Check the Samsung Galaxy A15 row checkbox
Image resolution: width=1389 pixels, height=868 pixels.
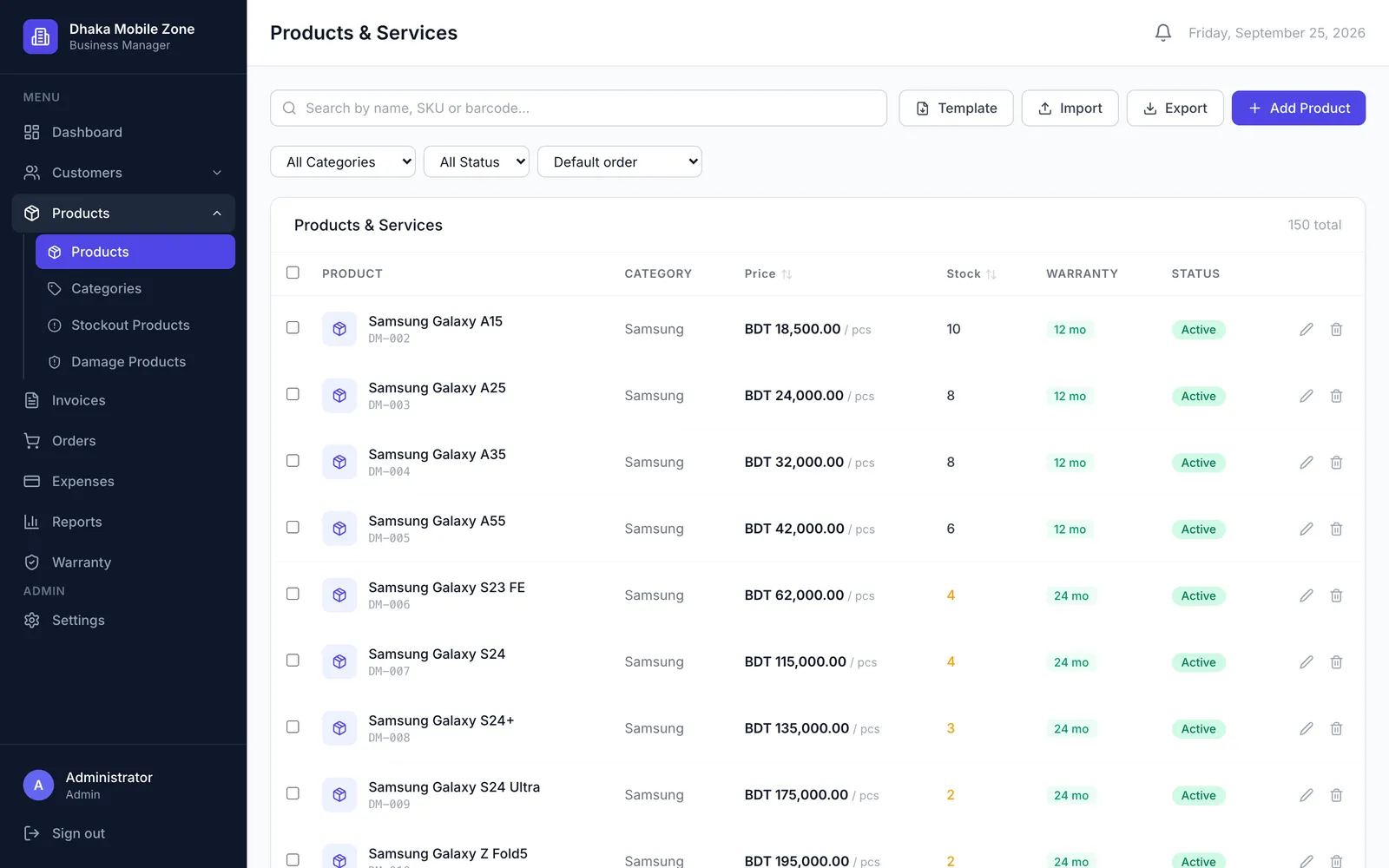coord(293,327)
